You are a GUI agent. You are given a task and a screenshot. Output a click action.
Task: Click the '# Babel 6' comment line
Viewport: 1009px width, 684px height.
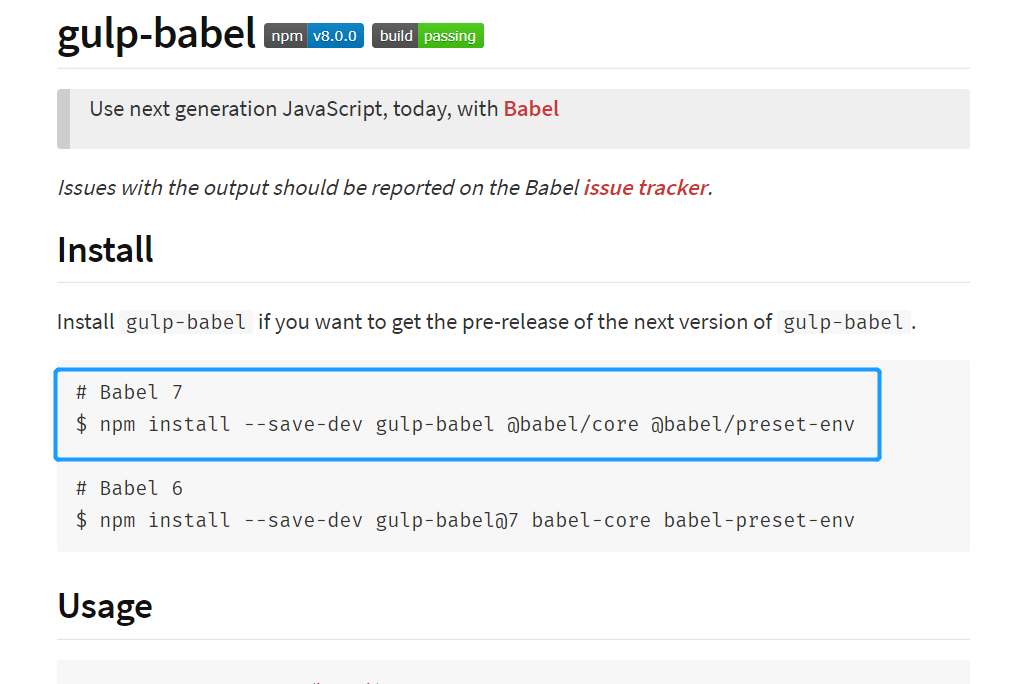129,488
